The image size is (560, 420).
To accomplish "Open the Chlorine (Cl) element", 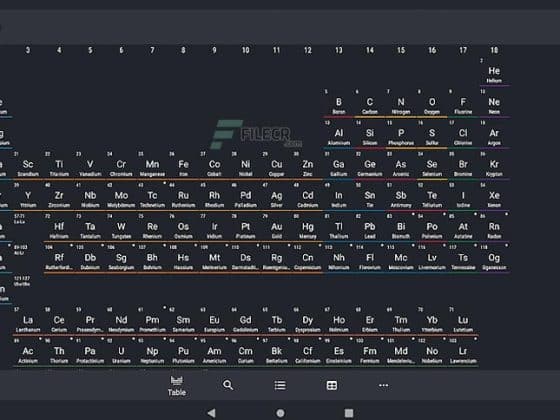I will (463, 135).
